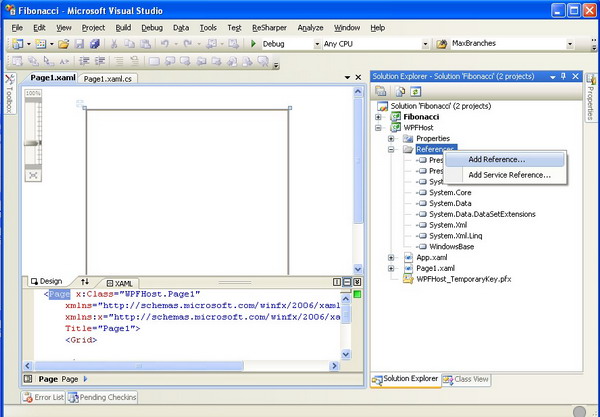Collapse the WPFHost project node
Viewport: 600px width, 417px height.
[x=378, y=128]
